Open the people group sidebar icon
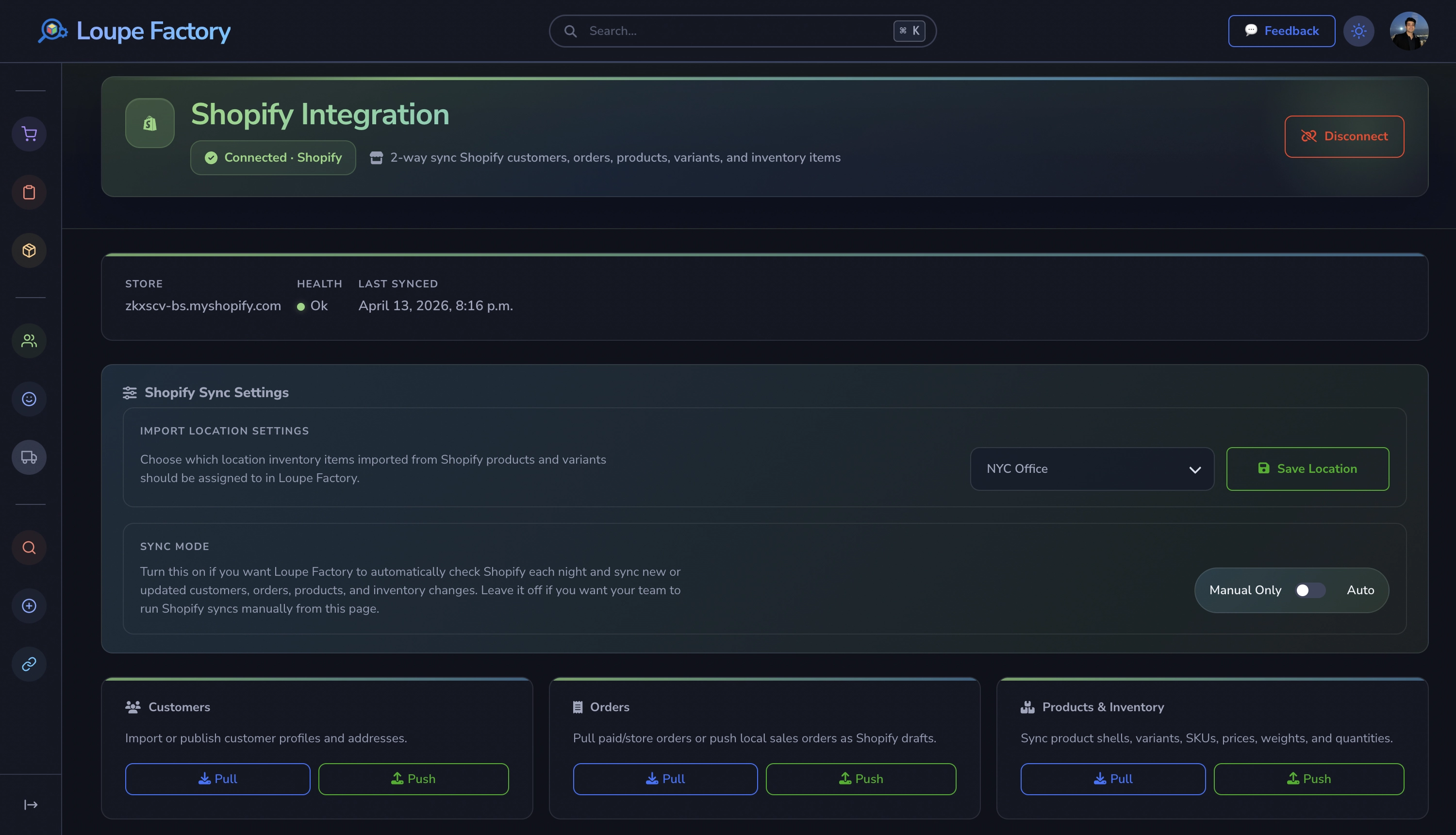The width and height of the screenshot is (1456, 835). coord(29,341)
